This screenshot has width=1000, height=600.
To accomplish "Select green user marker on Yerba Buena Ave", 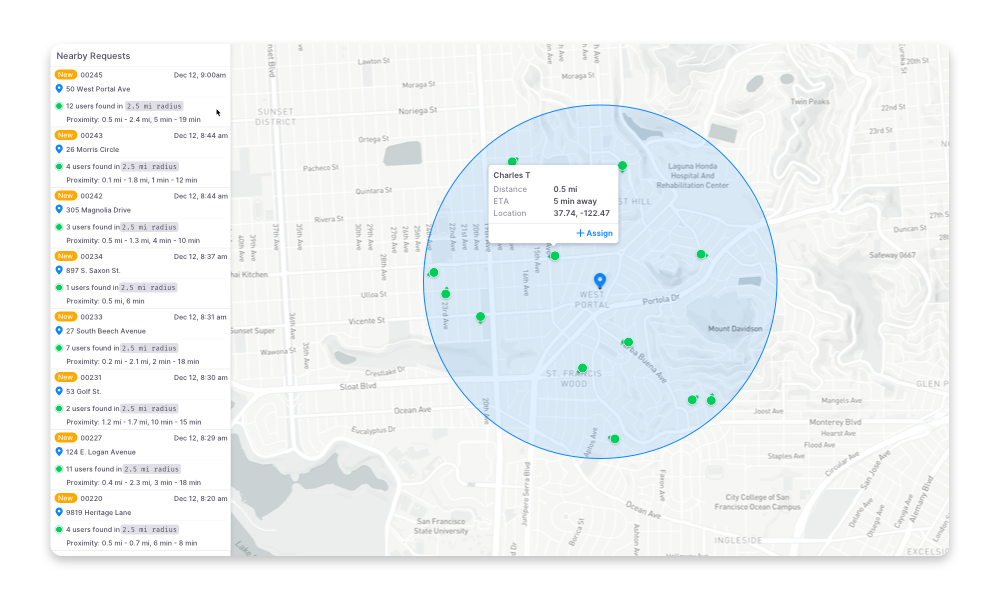I will [628, 342].
